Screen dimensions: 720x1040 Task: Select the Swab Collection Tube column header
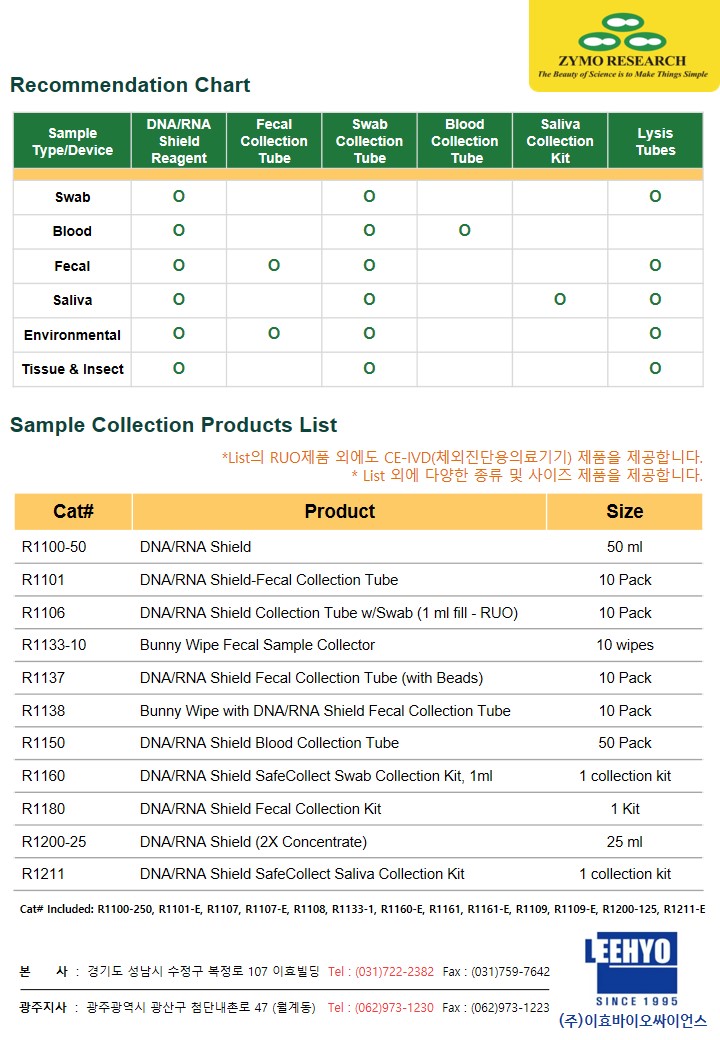click(369, 141)
